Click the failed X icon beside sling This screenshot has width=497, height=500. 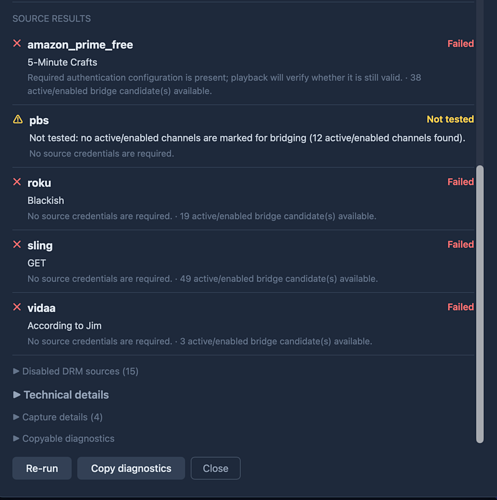pos(17,245)
